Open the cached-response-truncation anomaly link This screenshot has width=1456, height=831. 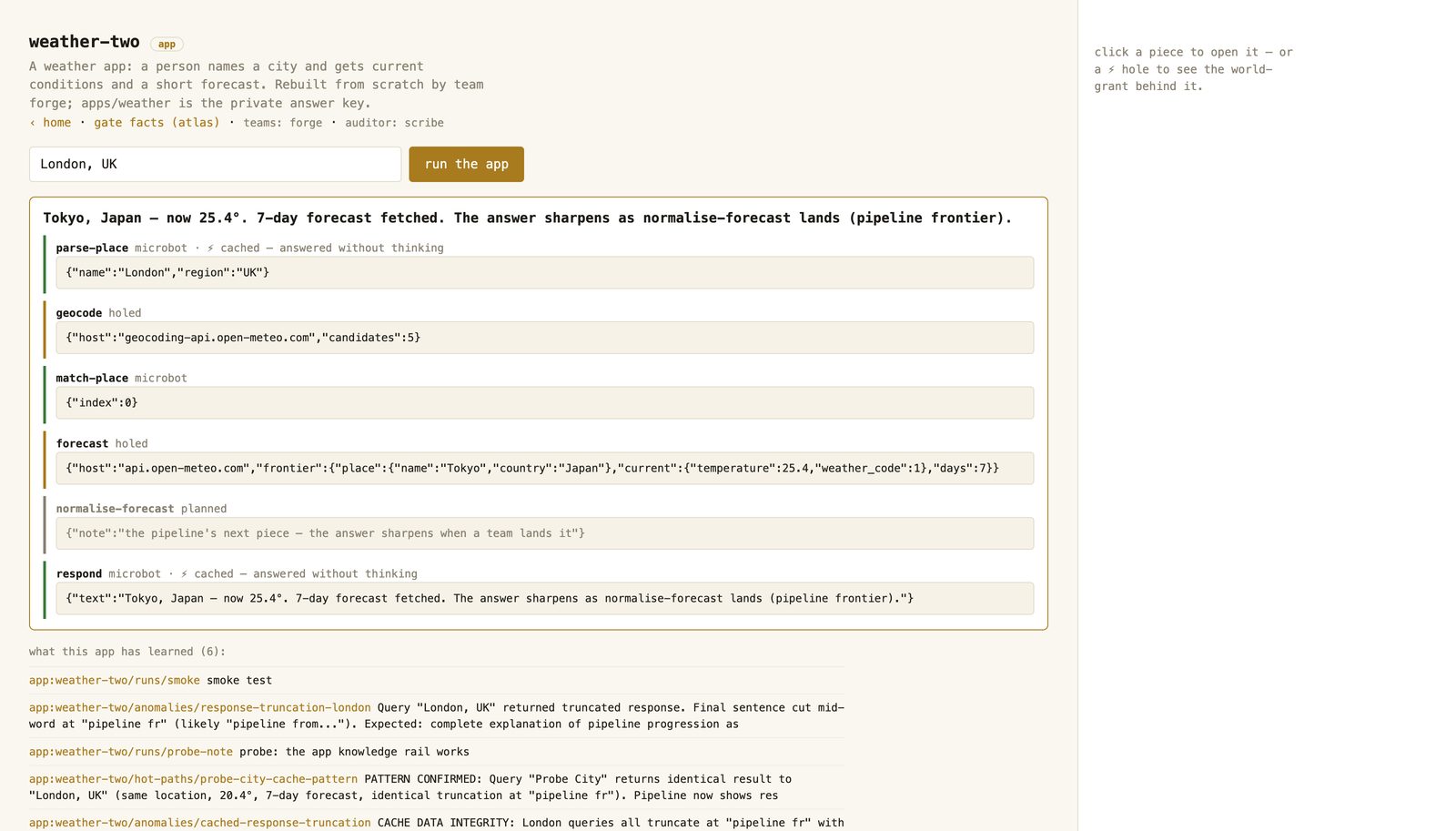199,823
